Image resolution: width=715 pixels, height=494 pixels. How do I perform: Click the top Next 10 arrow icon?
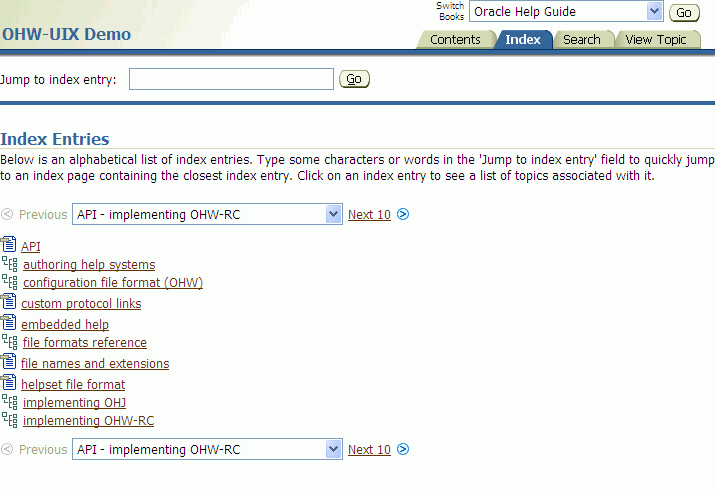coord(403,214)
